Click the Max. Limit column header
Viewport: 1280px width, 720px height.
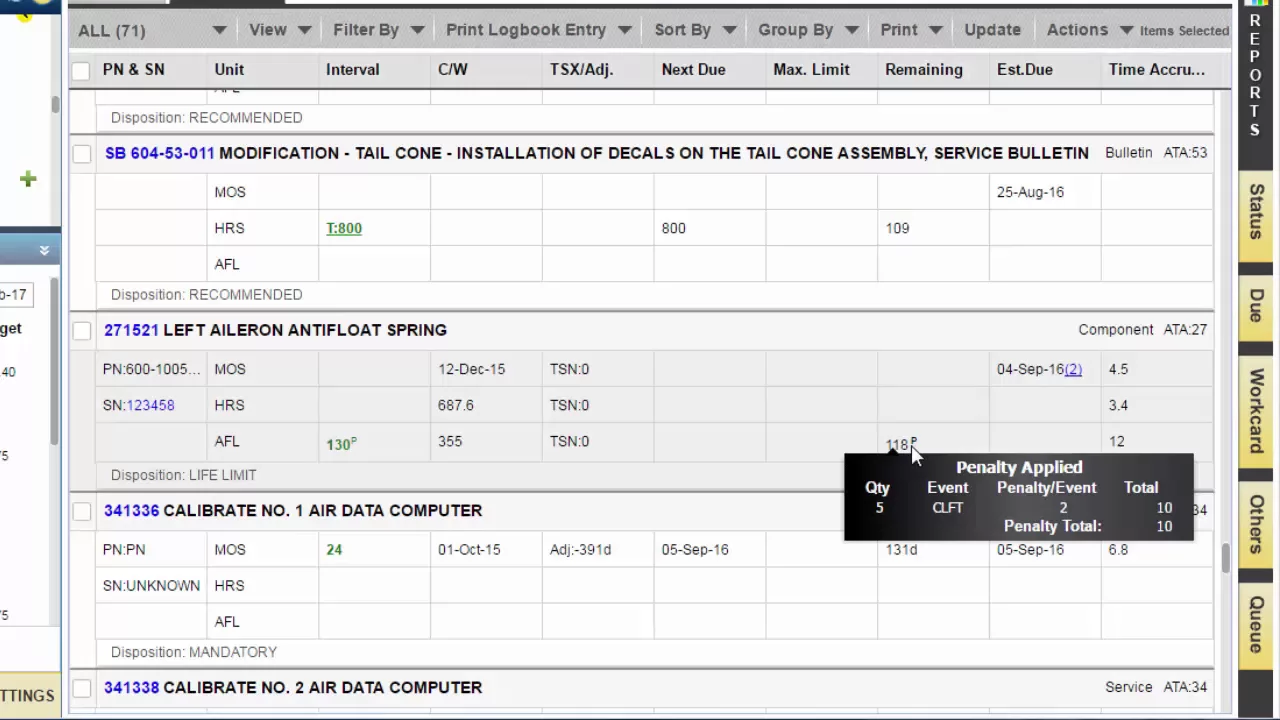[812, 70]
